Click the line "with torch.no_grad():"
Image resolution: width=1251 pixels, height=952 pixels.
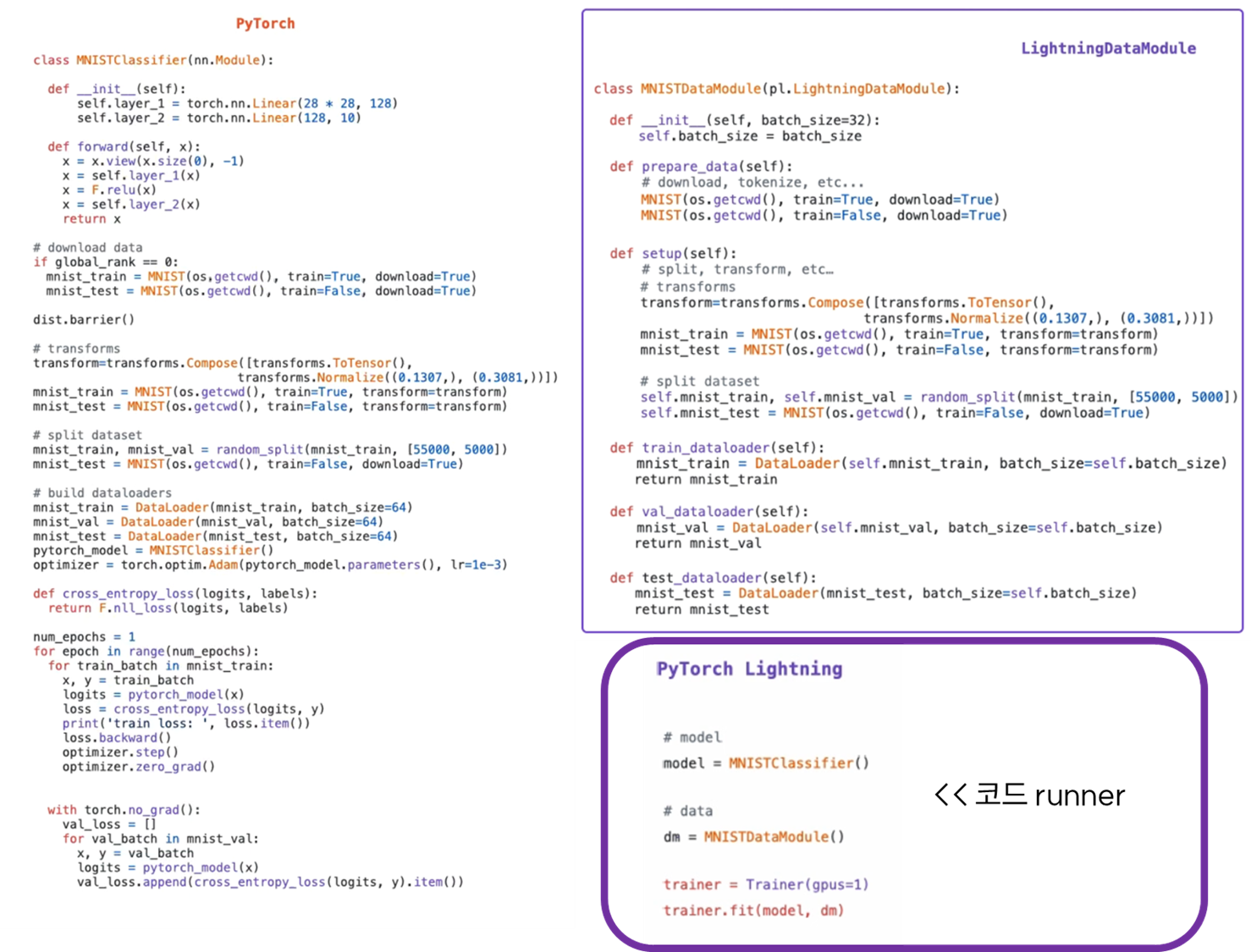point(124,810)
